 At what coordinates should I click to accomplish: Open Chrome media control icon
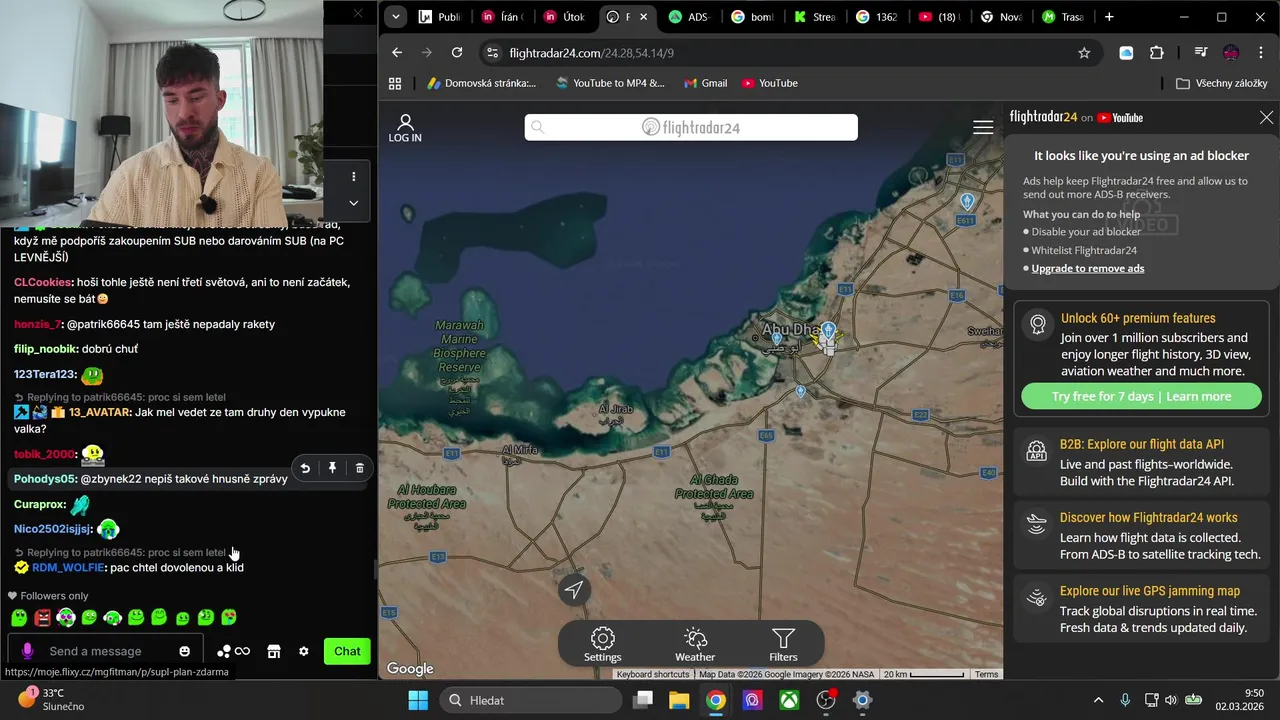point(1201,53)
